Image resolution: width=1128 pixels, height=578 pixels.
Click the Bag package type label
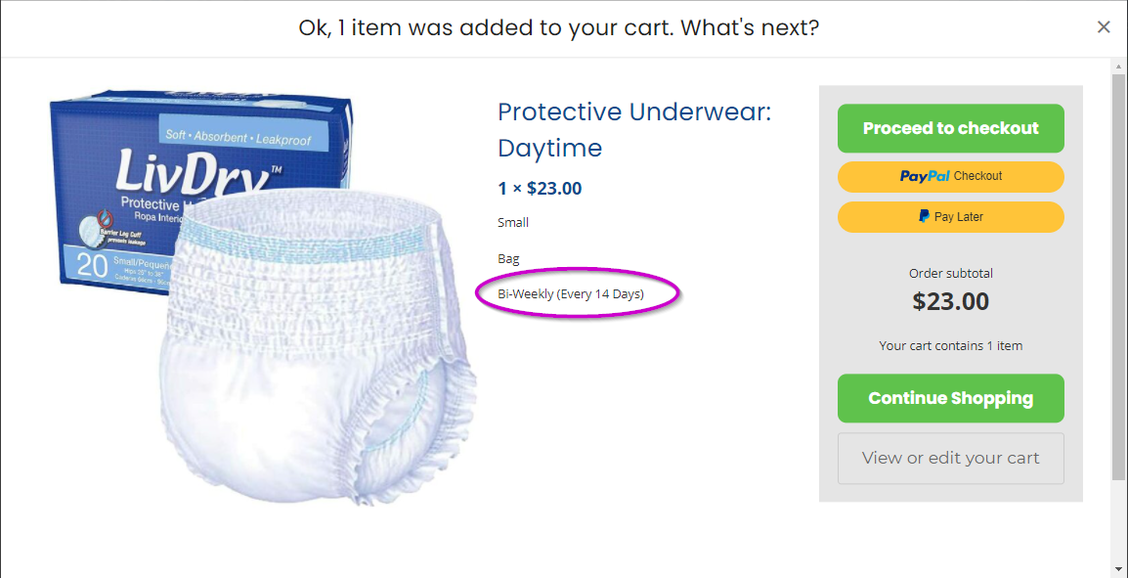point(509,258)
